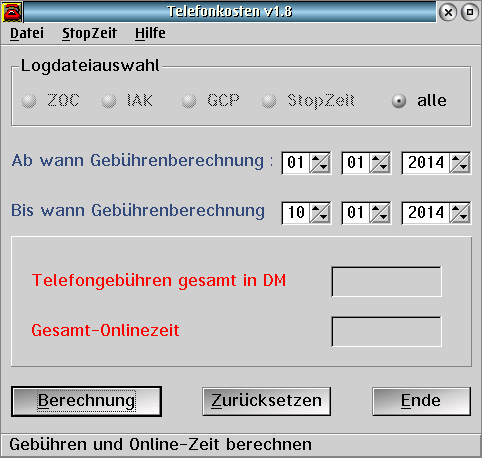This screenshot has width=482, height=458.
Task: Click the start year 2014 spinner arrows
Action: (460, 163)
